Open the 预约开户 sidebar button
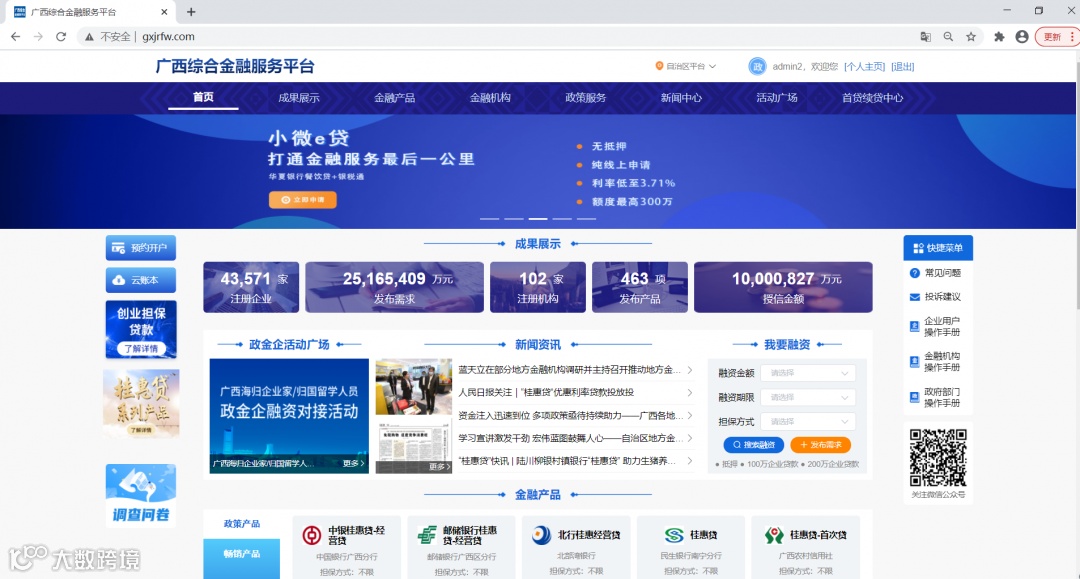1080x579 pixels. [x=141, y=248]
